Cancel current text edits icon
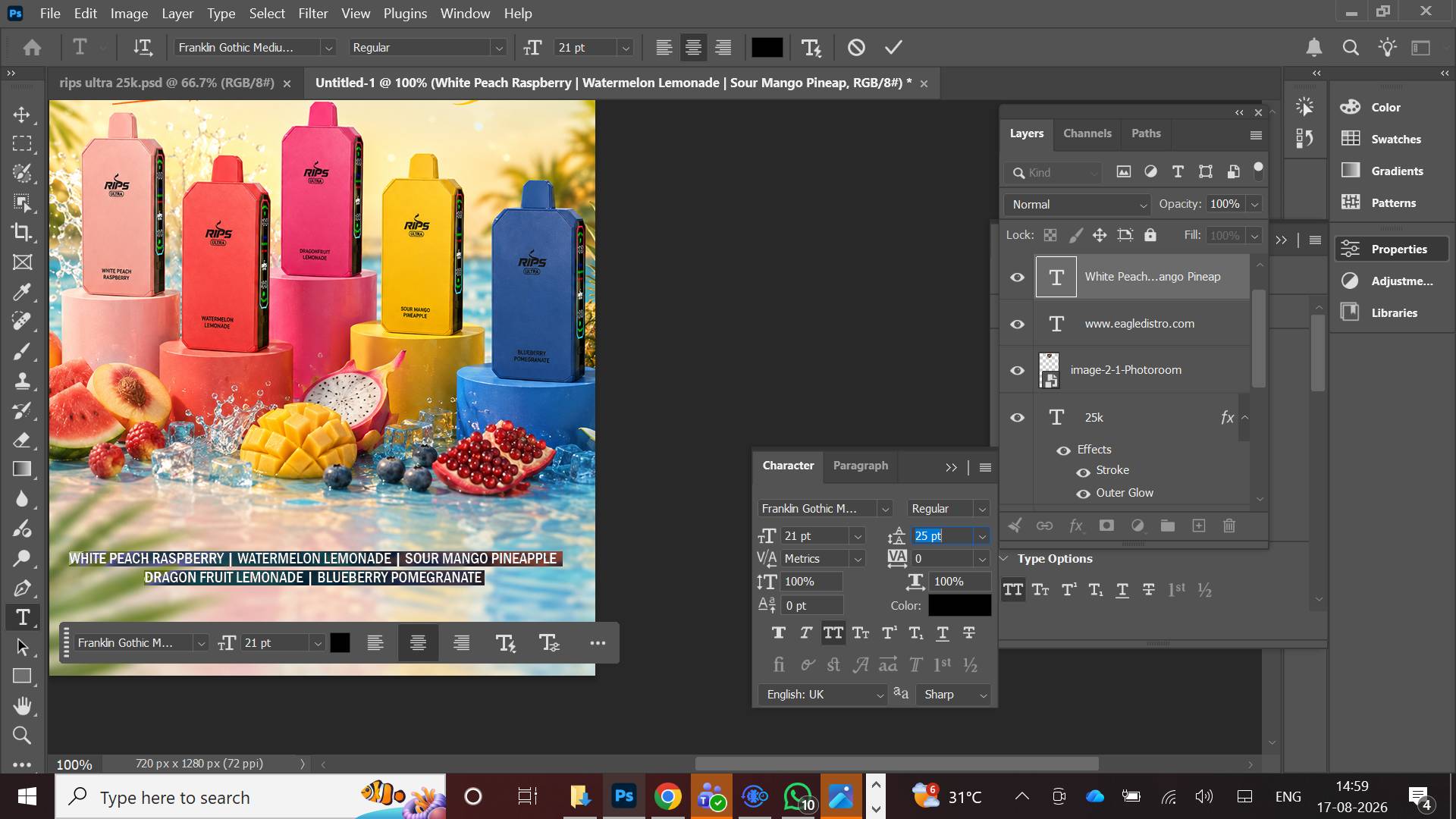The image size is (1456, 819). pyautogui.click(x=856, y=48)
